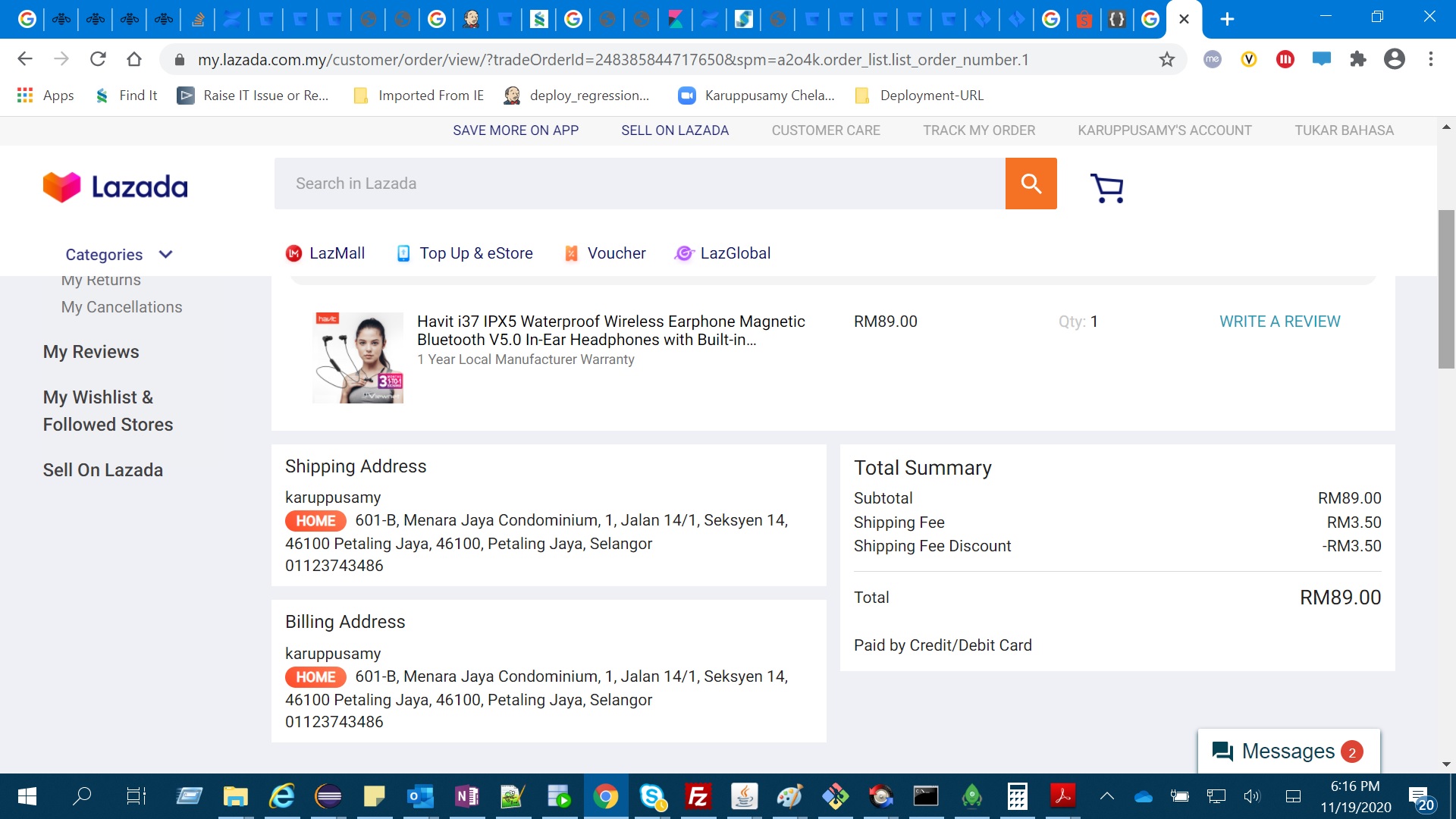Open the Deployment-URL bookmark folder
This screenshot has height=819, width=1456.
[x=919, y=95]
